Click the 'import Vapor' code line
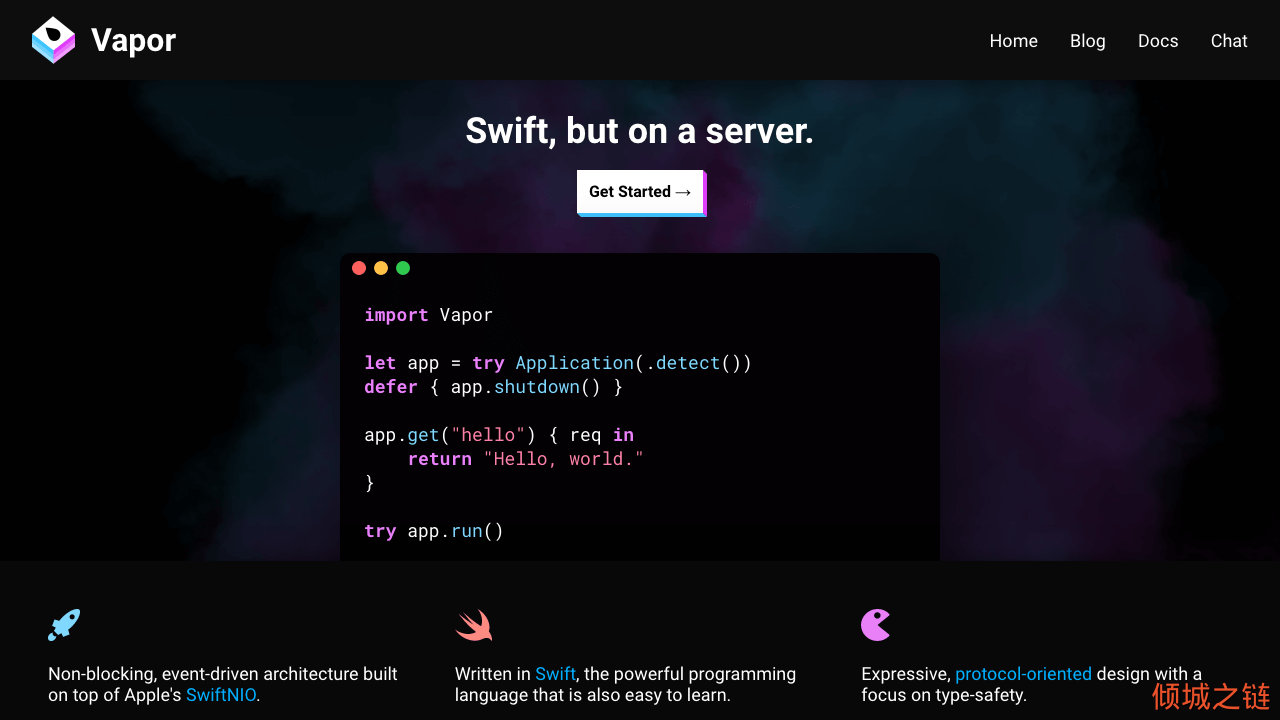Screen dimensions: 1280x720 428,315
